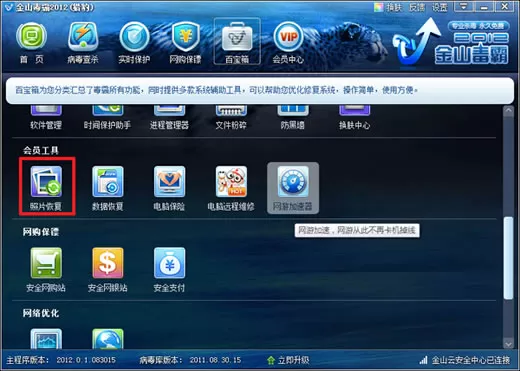Viewport: 520px width, 371px height.
Task: Launch 照片恢复 photo recovery tool
Action: click(46, 188)
